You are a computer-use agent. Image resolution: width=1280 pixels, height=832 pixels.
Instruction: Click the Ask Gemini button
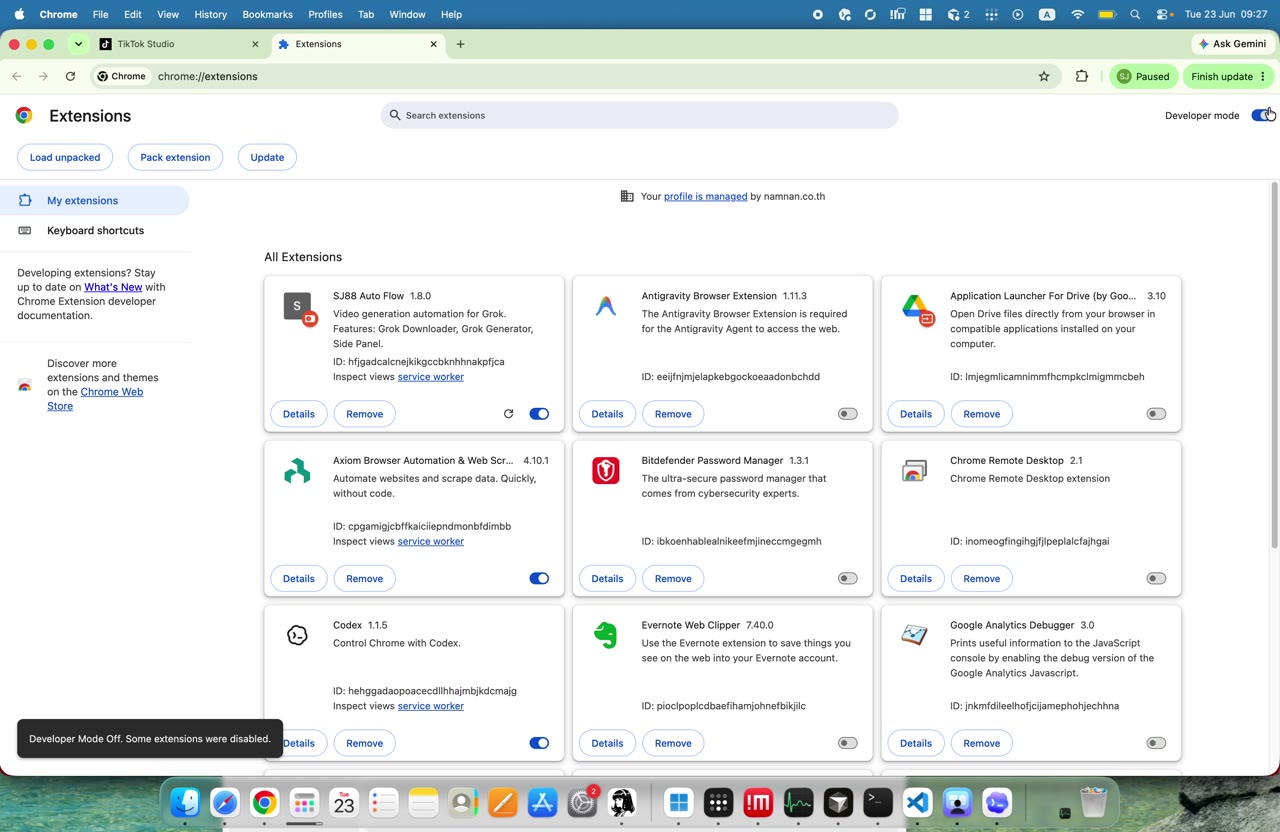[1232, 44]
